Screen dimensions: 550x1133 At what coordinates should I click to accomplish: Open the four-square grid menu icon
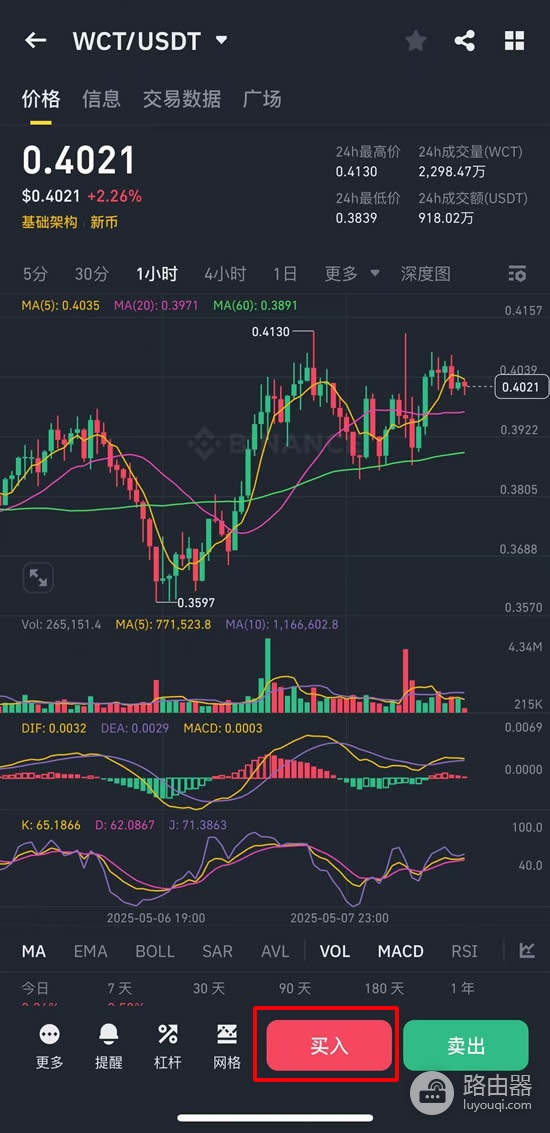(x=514, y=40)
